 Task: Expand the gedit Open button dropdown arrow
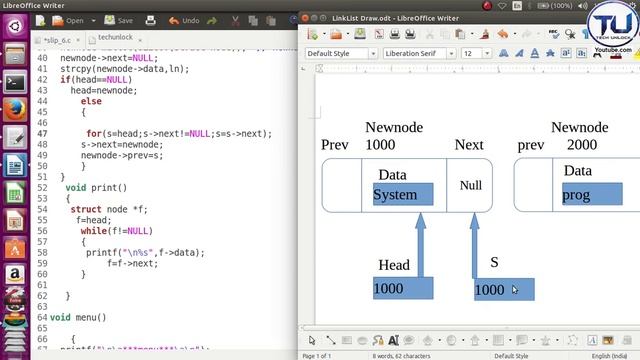(93, 20)
